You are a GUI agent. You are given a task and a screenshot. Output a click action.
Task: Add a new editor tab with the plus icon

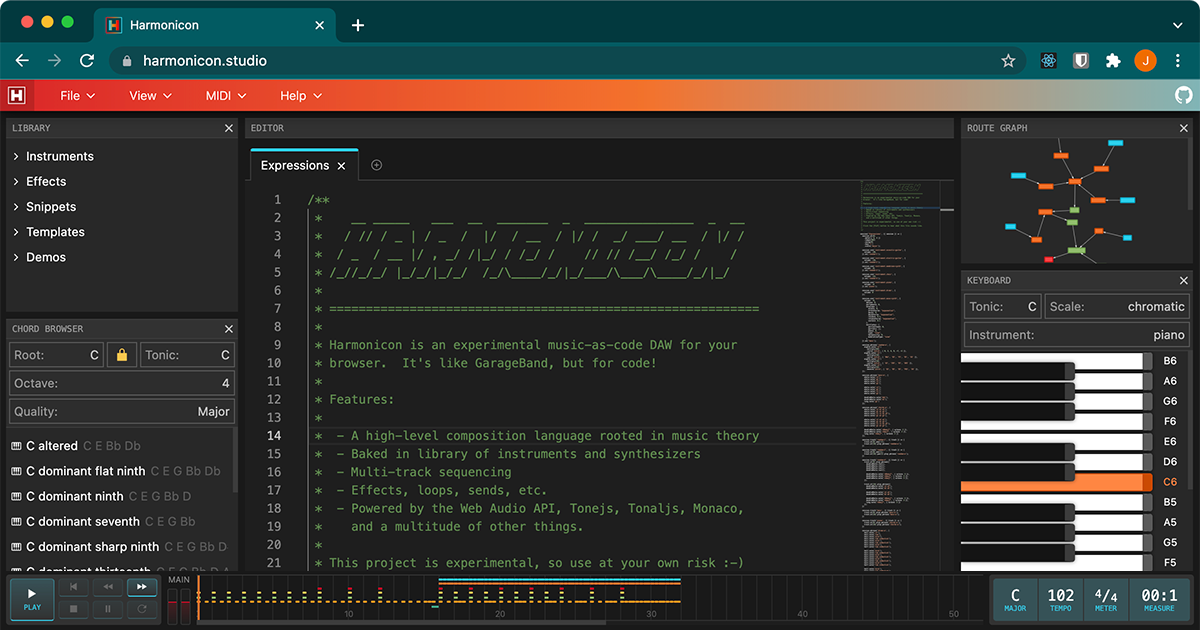[377, 165]
